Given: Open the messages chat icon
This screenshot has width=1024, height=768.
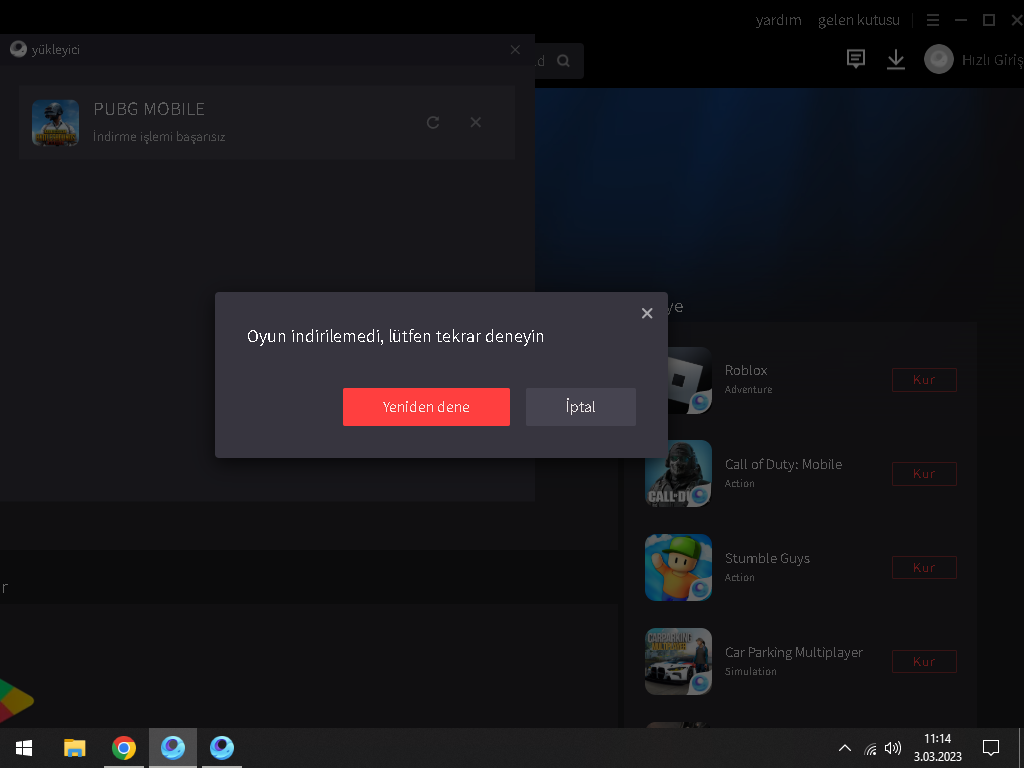Looking at the screenshot, I should click(856, 59).
